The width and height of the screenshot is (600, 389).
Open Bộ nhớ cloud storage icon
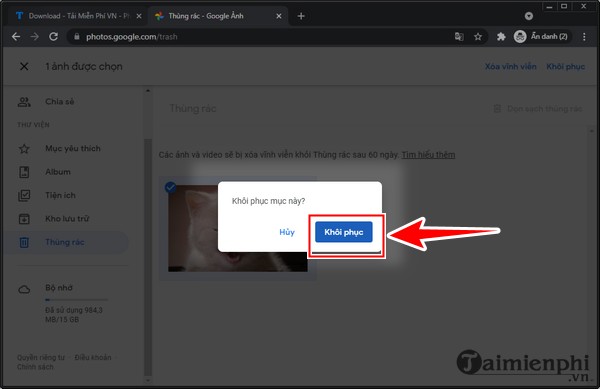24,290
